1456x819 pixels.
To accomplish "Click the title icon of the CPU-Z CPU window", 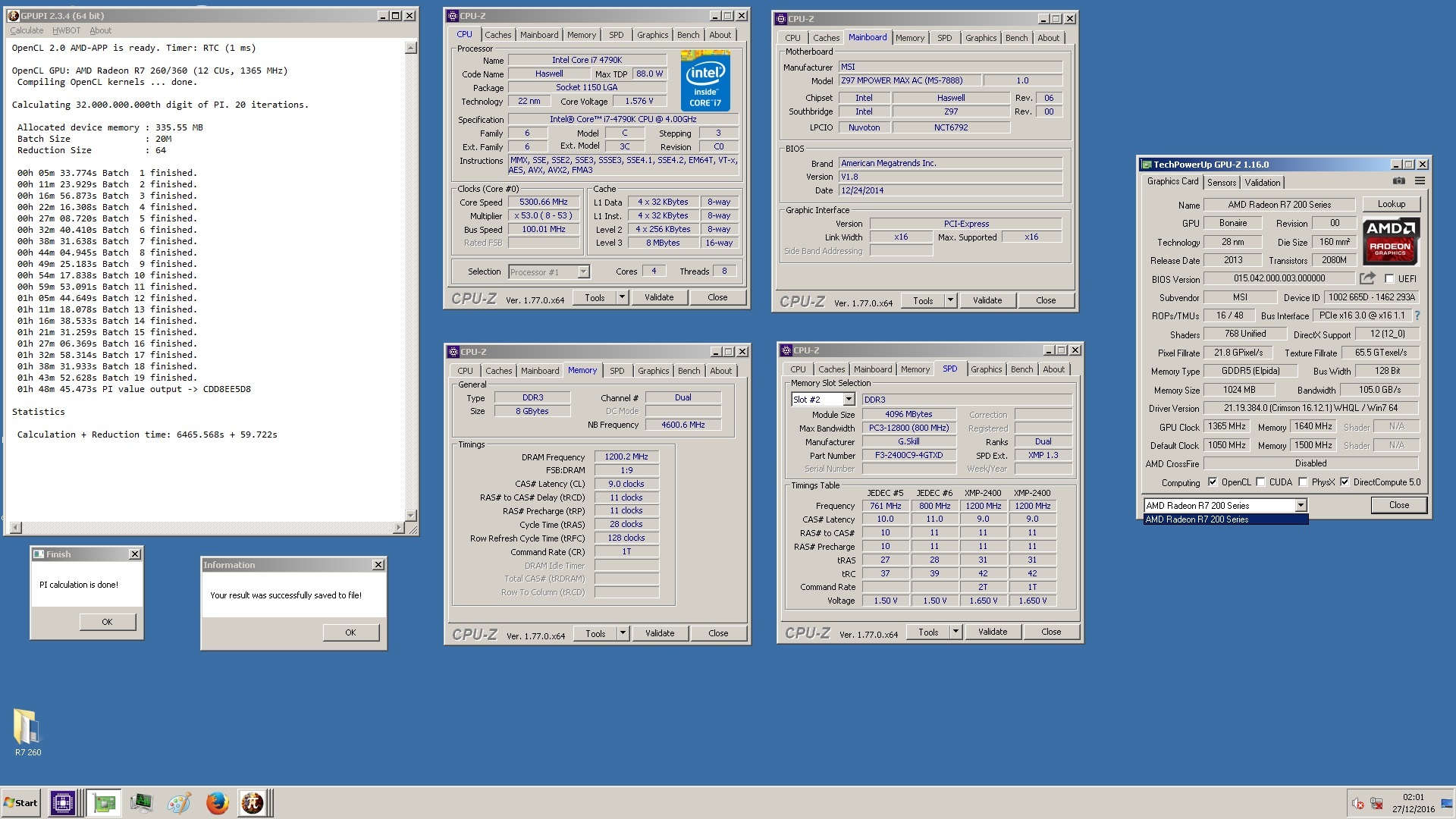I will pos(453,16).
